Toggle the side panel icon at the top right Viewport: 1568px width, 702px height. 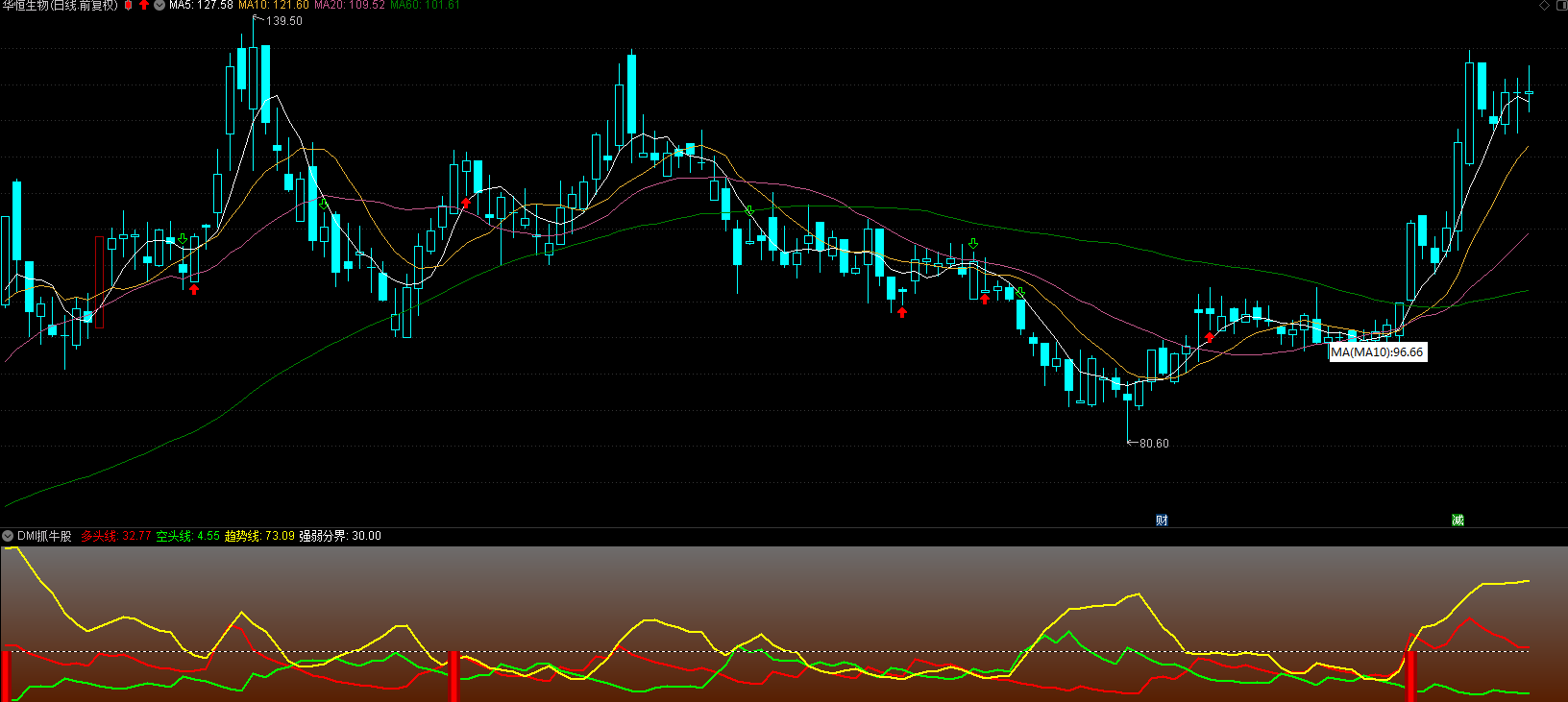click(1560, 6)
